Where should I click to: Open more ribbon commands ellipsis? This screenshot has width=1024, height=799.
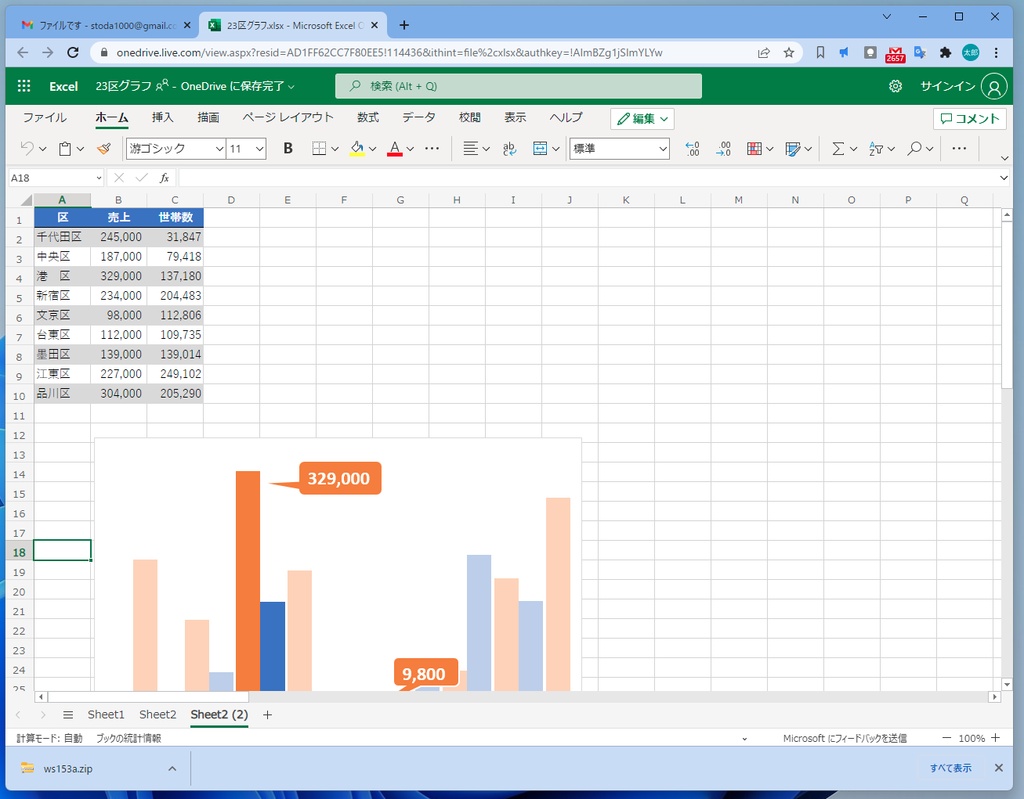coord(959,148)
